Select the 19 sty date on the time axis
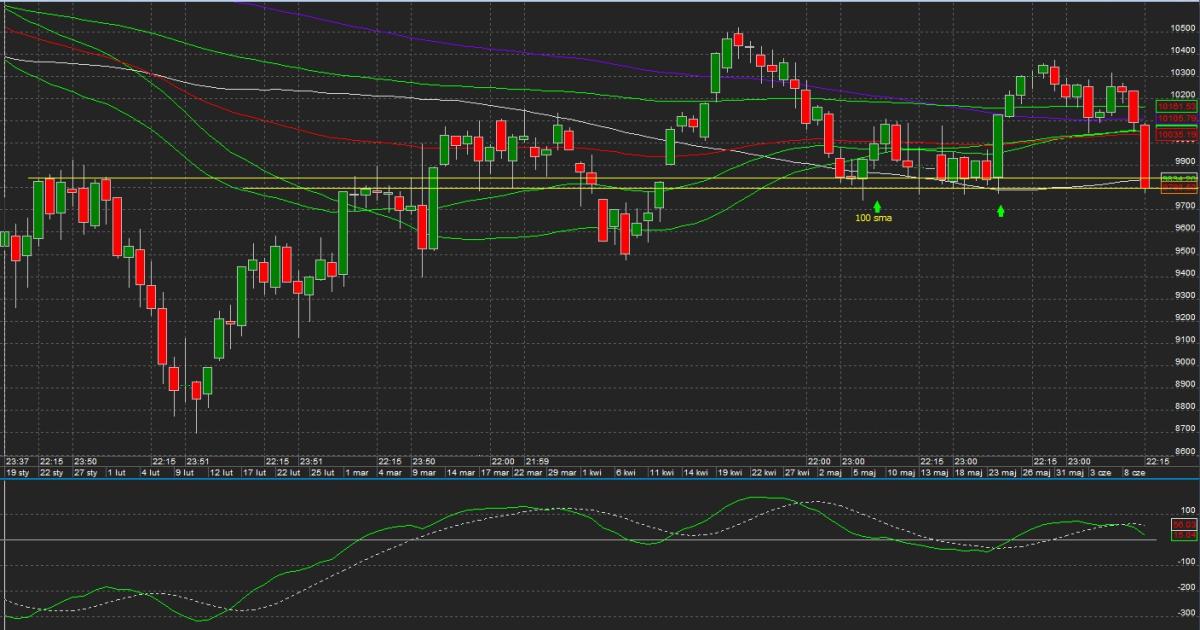This screenshot has width=1200, height=630. tap(18, 472)
